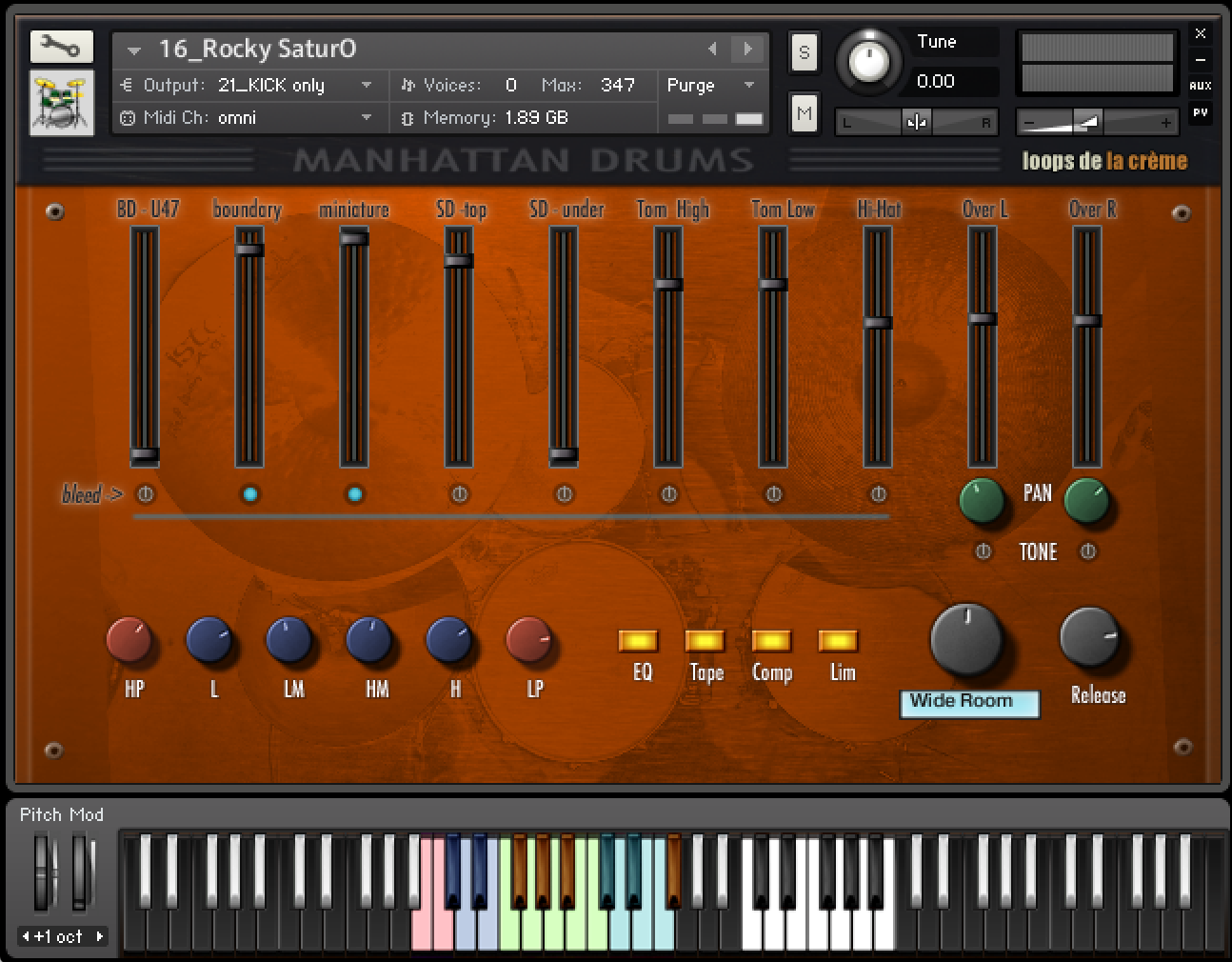Click the Manhattan Drums kit thumbnail icon
The height and width of the screenshot is (962, 1232).
click(x=61, y=102)
